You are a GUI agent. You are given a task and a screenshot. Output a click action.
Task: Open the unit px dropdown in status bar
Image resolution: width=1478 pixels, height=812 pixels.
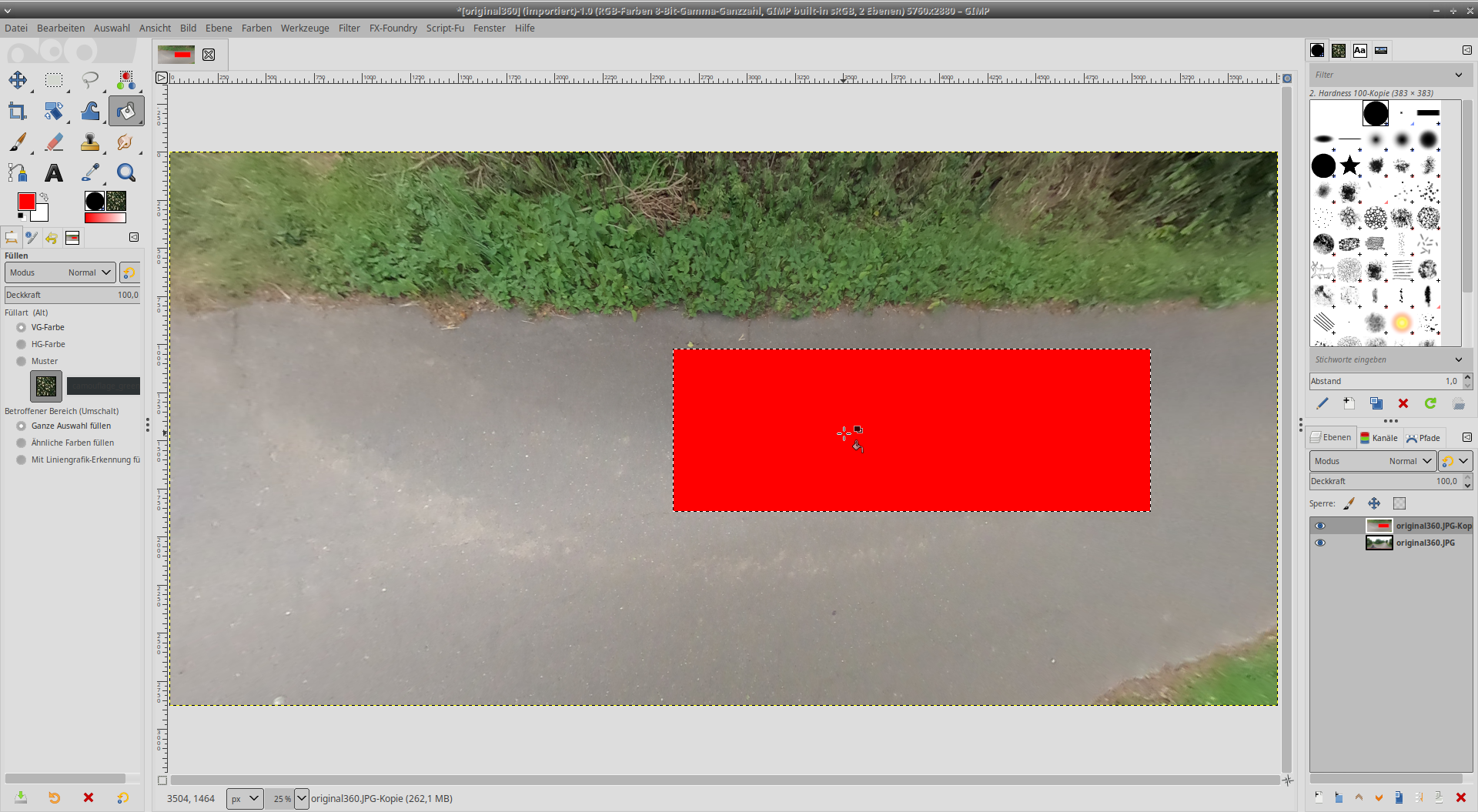pos(245,799)
